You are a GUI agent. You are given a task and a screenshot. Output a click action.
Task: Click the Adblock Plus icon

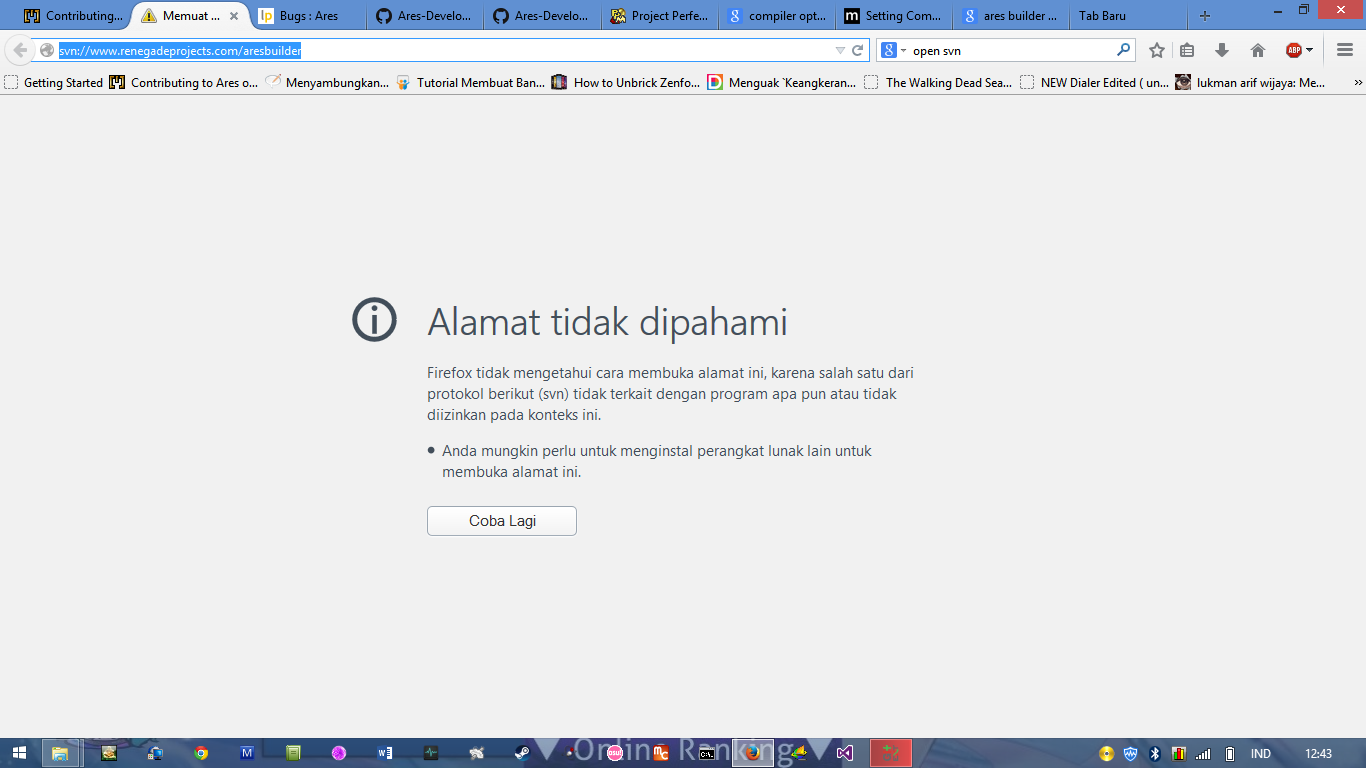click(x=1295, y=51)
